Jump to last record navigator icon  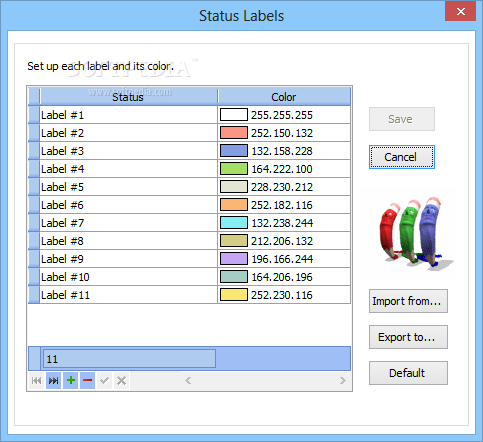pos(53,380)
